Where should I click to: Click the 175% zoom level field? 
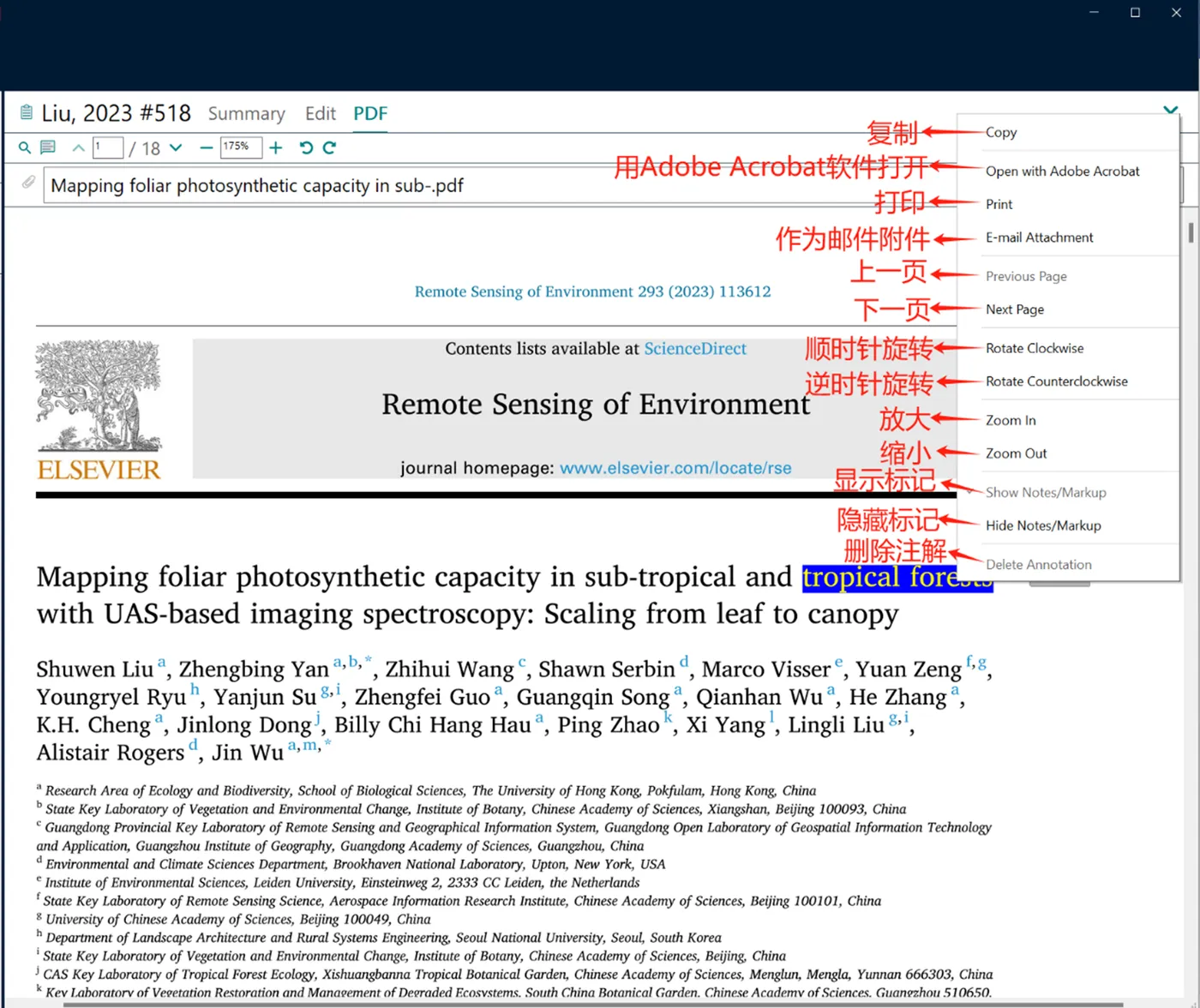pyautogui.click(x=241, y=147)
